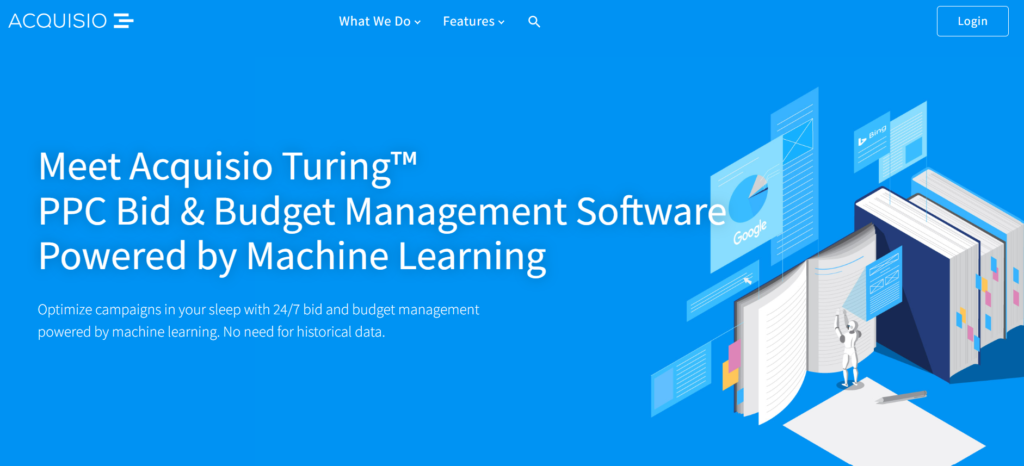
Task: Click the Bing panel in the illustration
Action: tap(871, 140)
